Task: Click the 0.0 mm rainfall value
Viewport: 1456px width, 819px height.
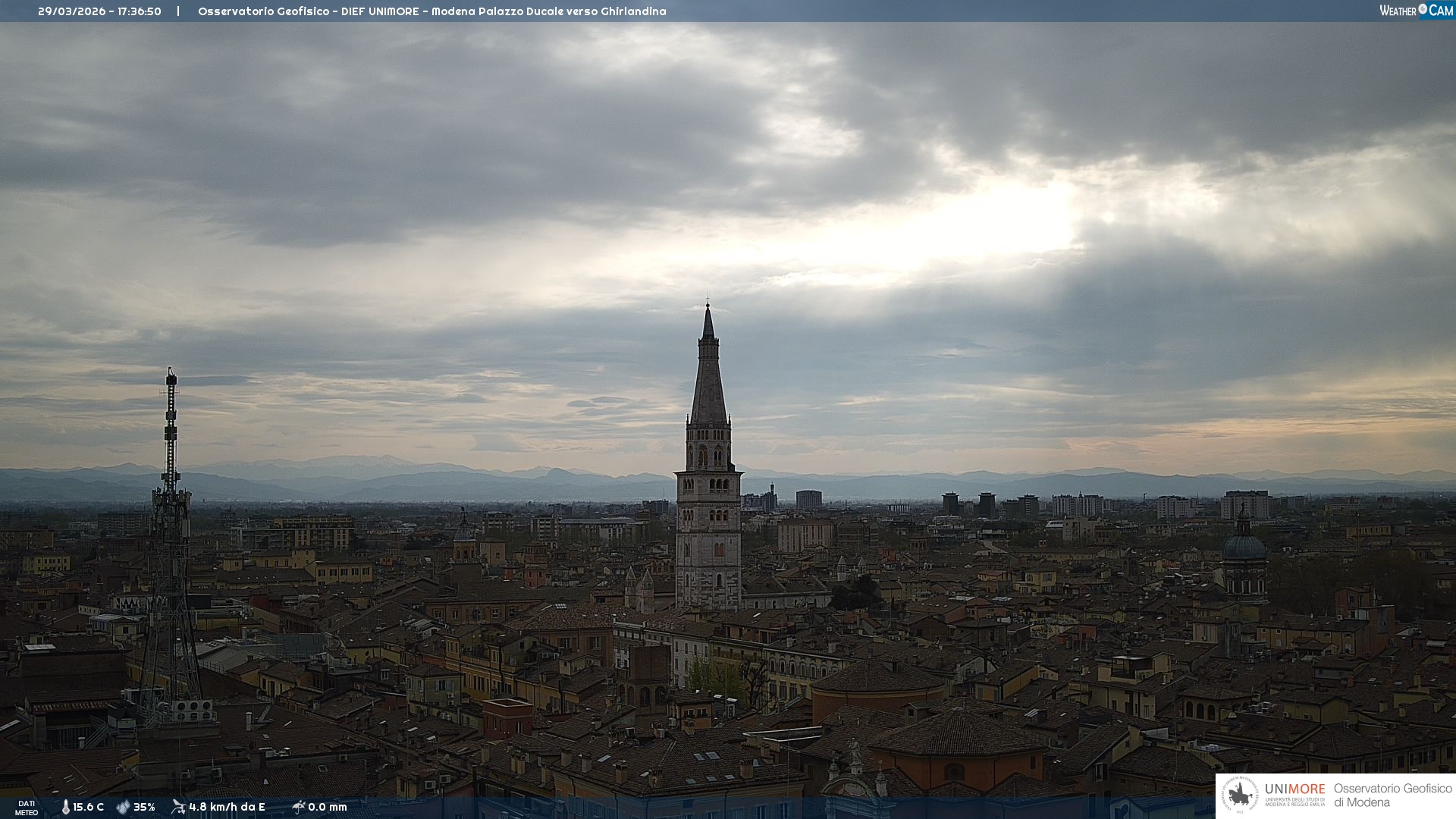Action: point(328,808)
